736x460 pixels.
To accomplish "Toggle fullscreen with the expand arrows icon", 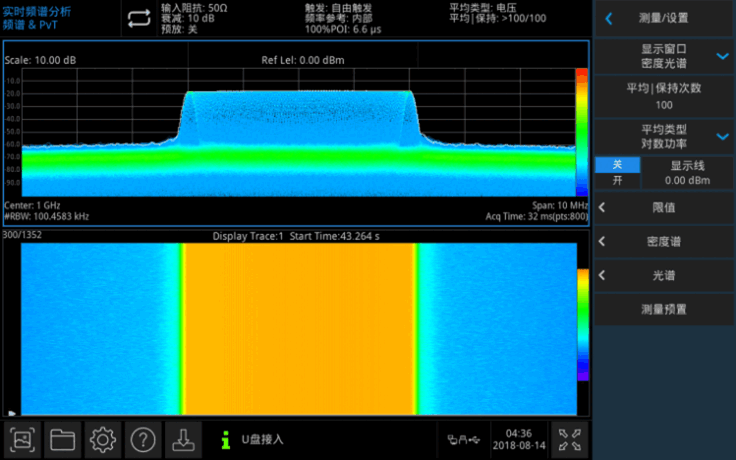I will 569,440.
